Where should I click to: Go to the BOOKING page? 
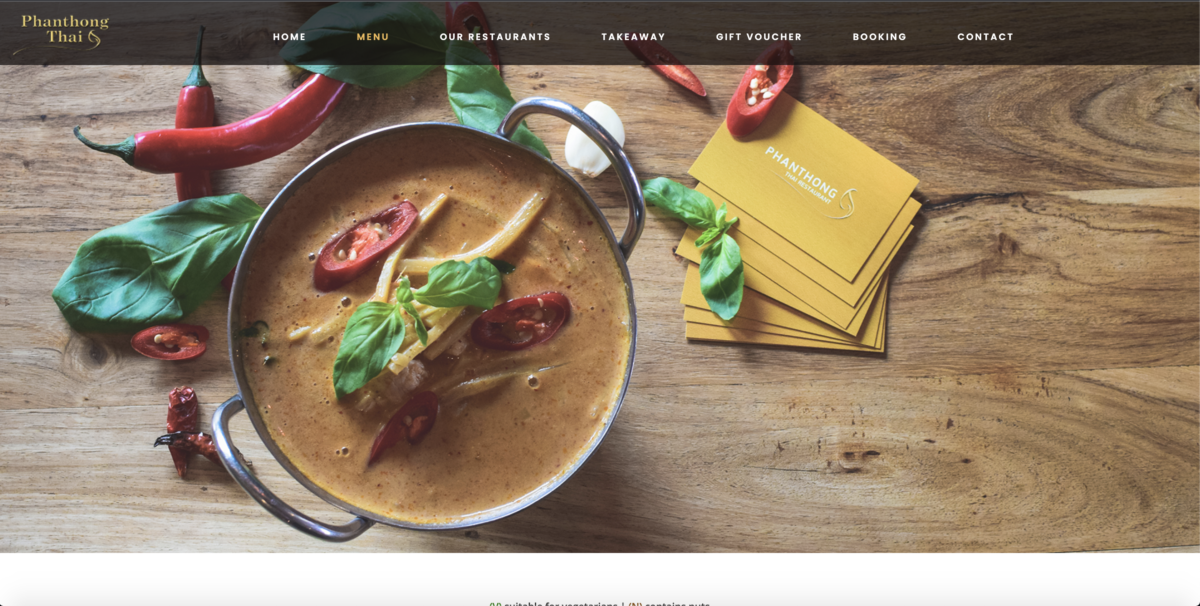tap(880, 37)
